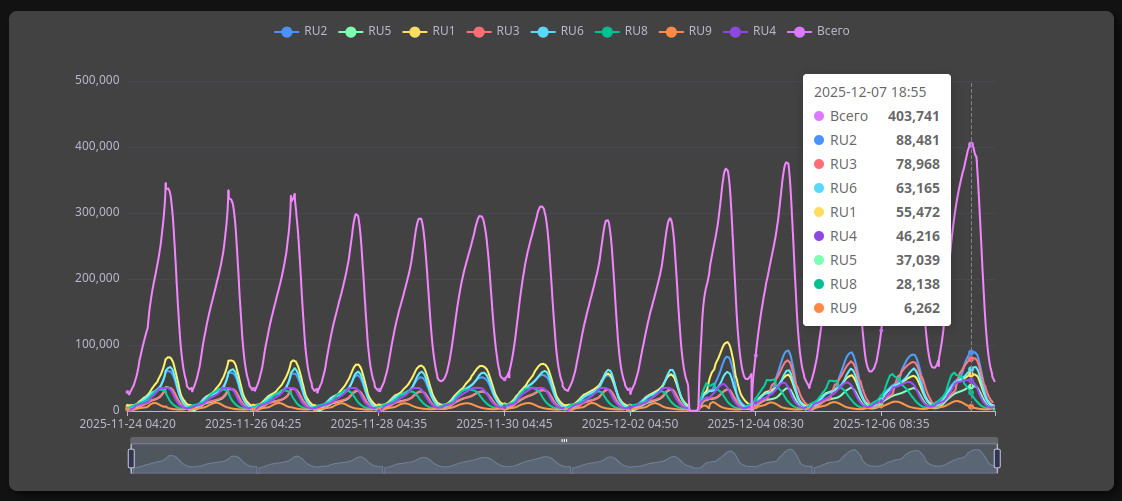Toggle the RU2 series in legend
Screen dimensions: 1122x501
(287, 32)
